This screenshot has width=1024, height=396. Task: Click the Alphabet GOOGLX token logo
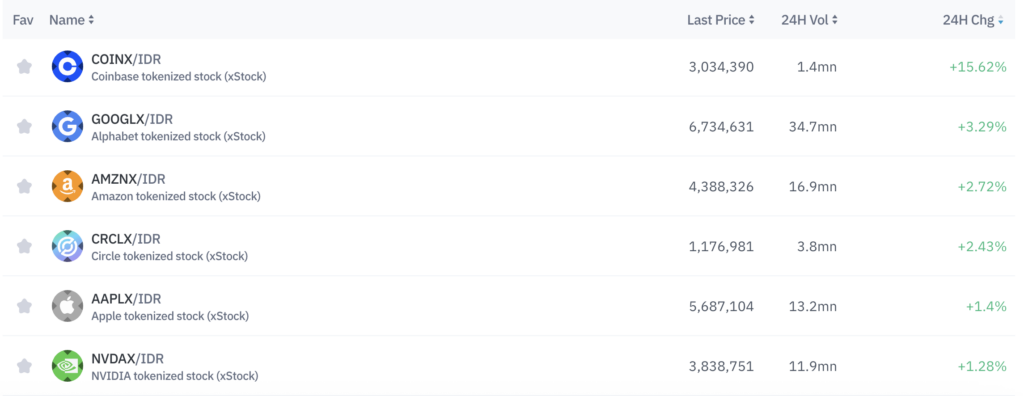point(67,127)
